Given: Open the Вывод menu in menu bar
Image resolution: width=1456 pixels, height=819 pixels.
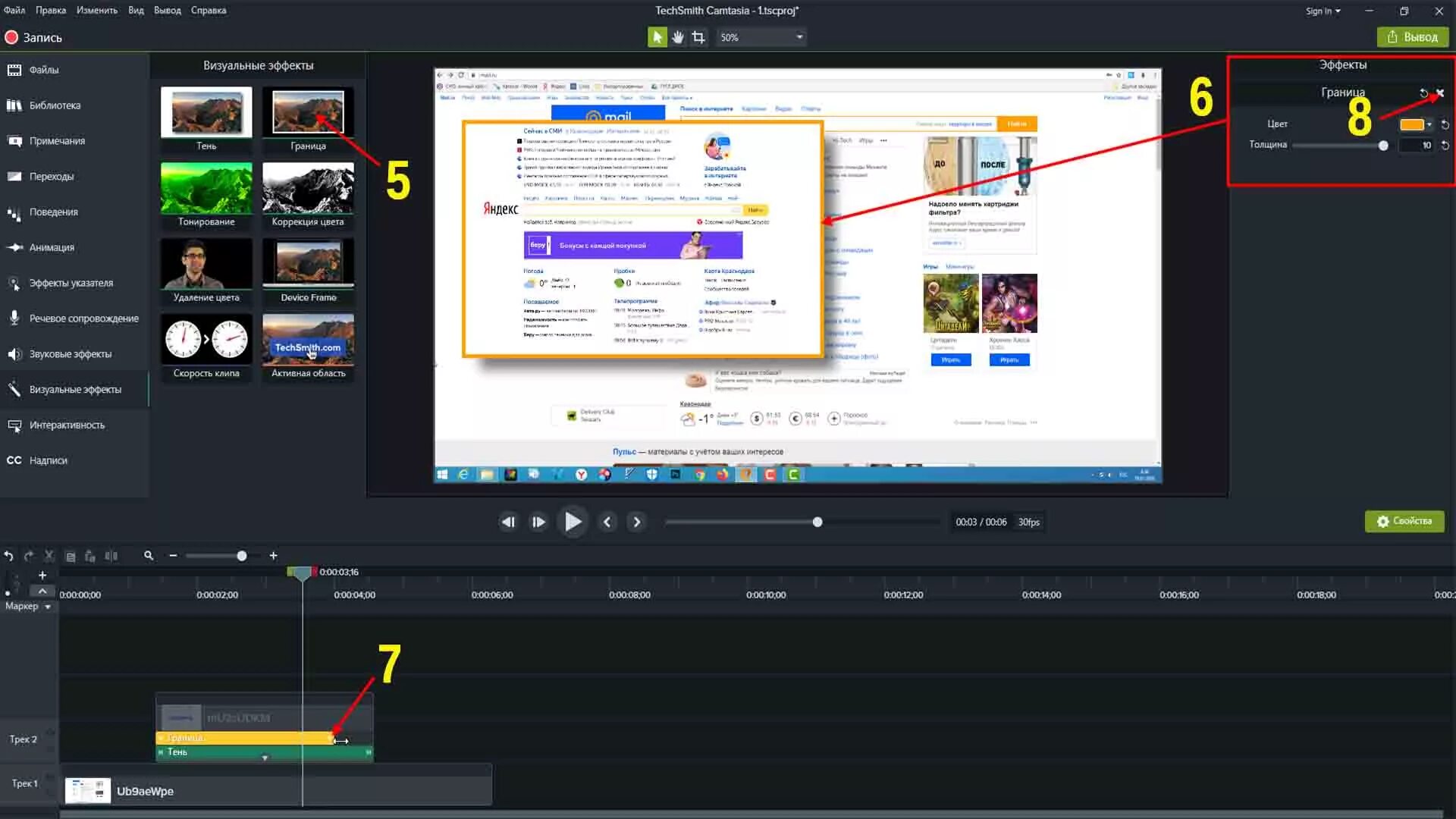Looking at the screenshot, I should pyautogui.click(x=167, y=11).
